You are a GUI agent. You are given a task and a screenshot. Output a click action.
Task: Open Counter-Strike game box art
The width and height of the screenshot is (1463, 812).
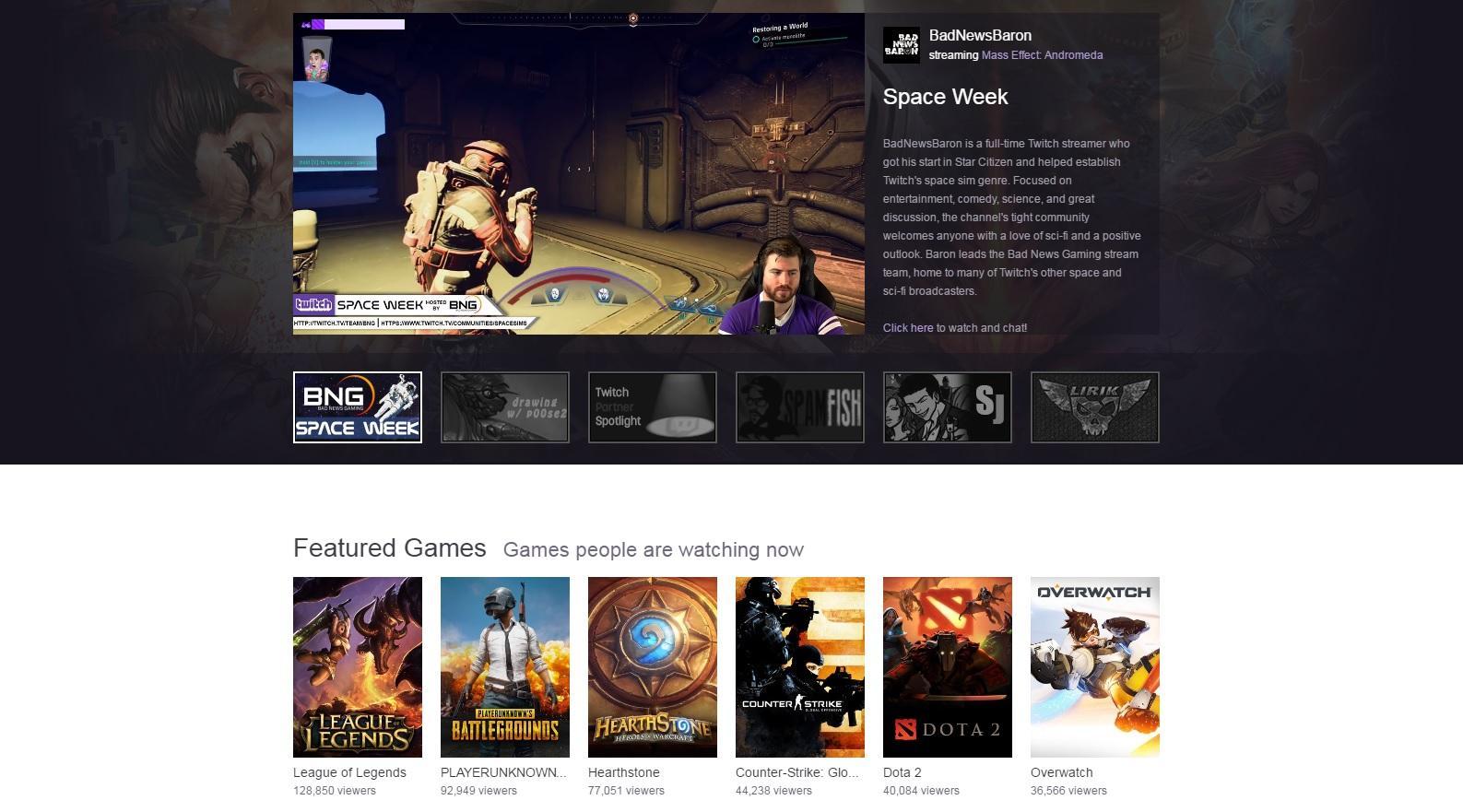(800, 667)
